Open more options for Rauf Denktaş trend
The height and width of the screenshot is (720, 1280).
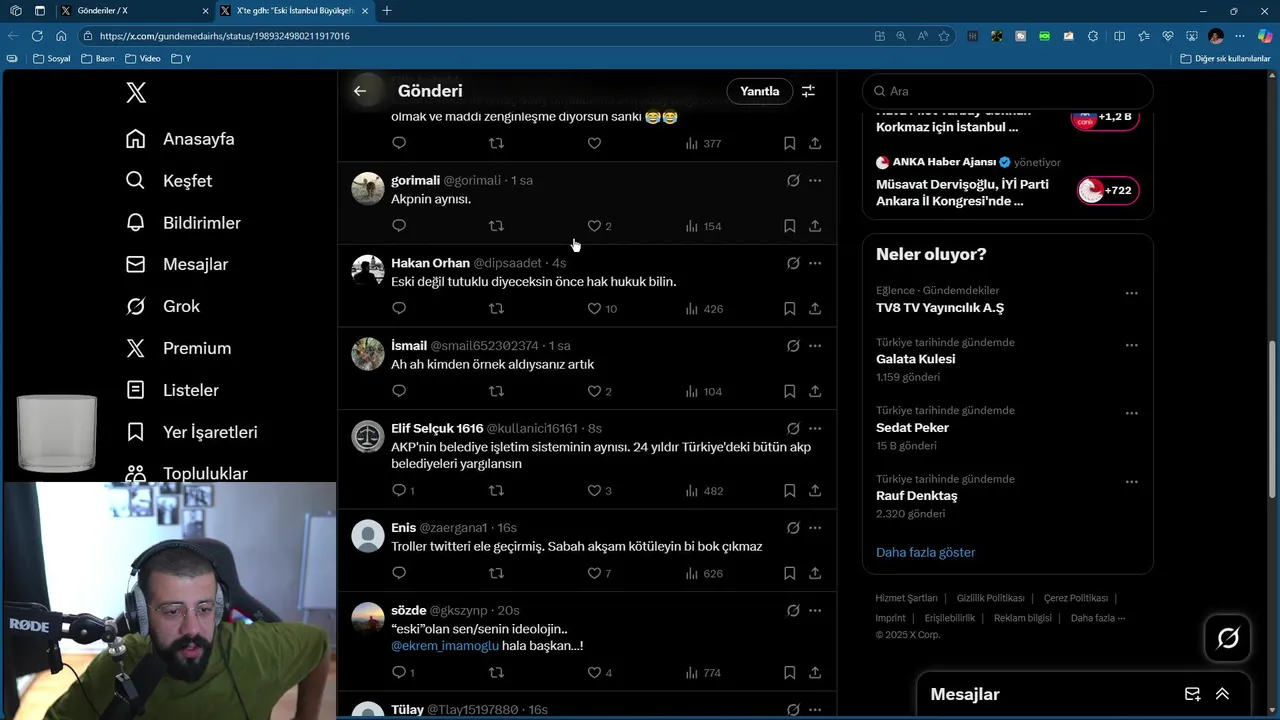[1131, 482]
